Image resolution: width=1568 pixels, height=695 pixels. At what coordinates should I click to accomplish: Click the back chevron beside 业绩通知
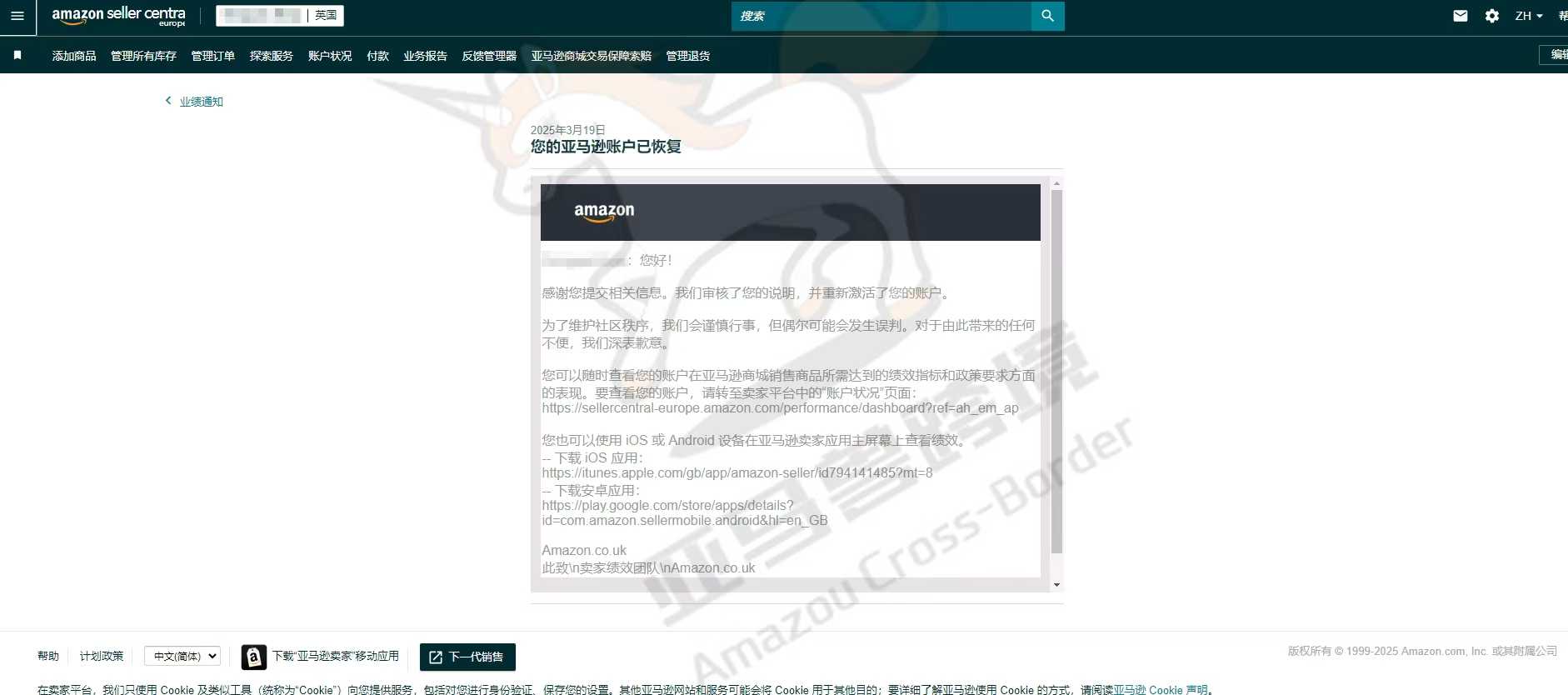(x=168, y=101)
